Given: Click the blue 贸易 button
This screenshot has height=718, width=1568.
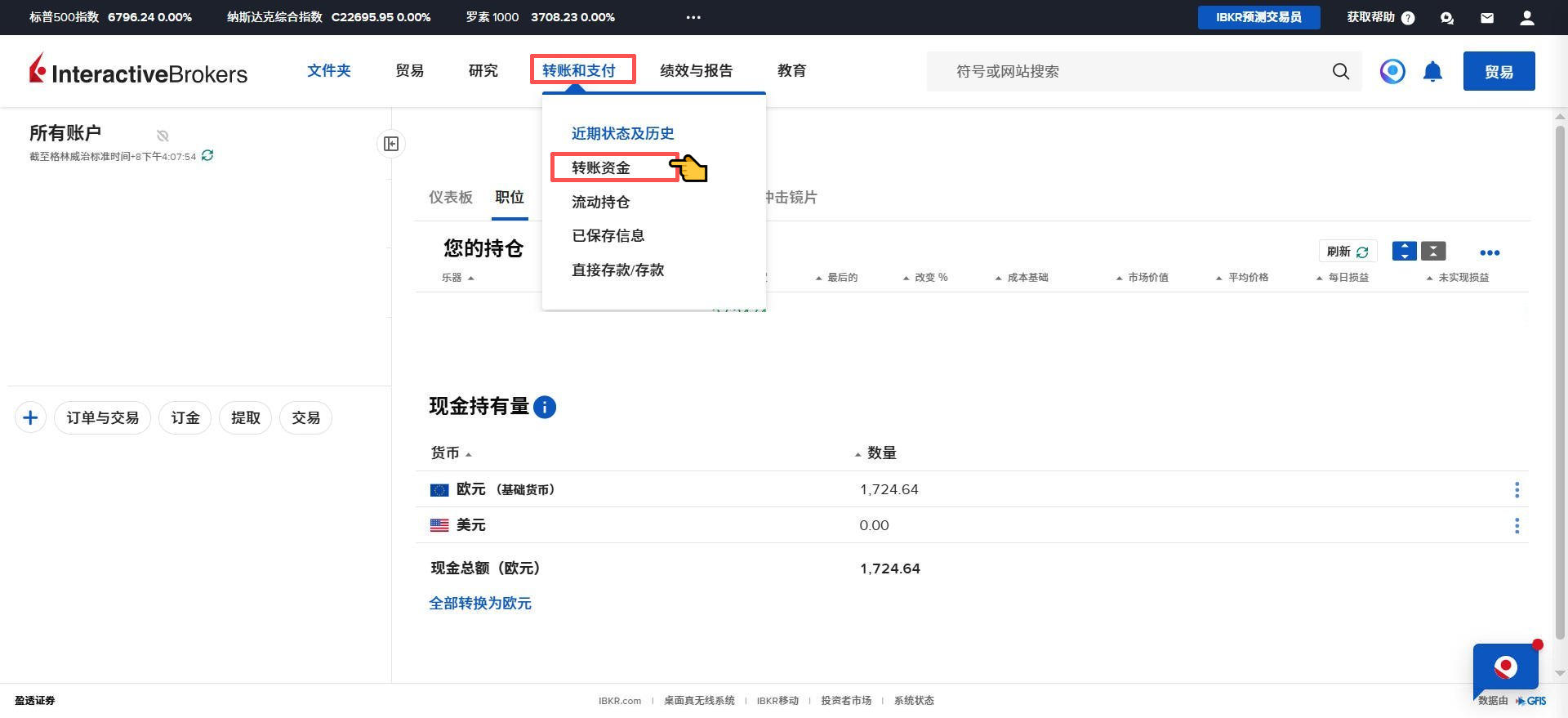Looking at the screenshot, I should (1499, 72).
